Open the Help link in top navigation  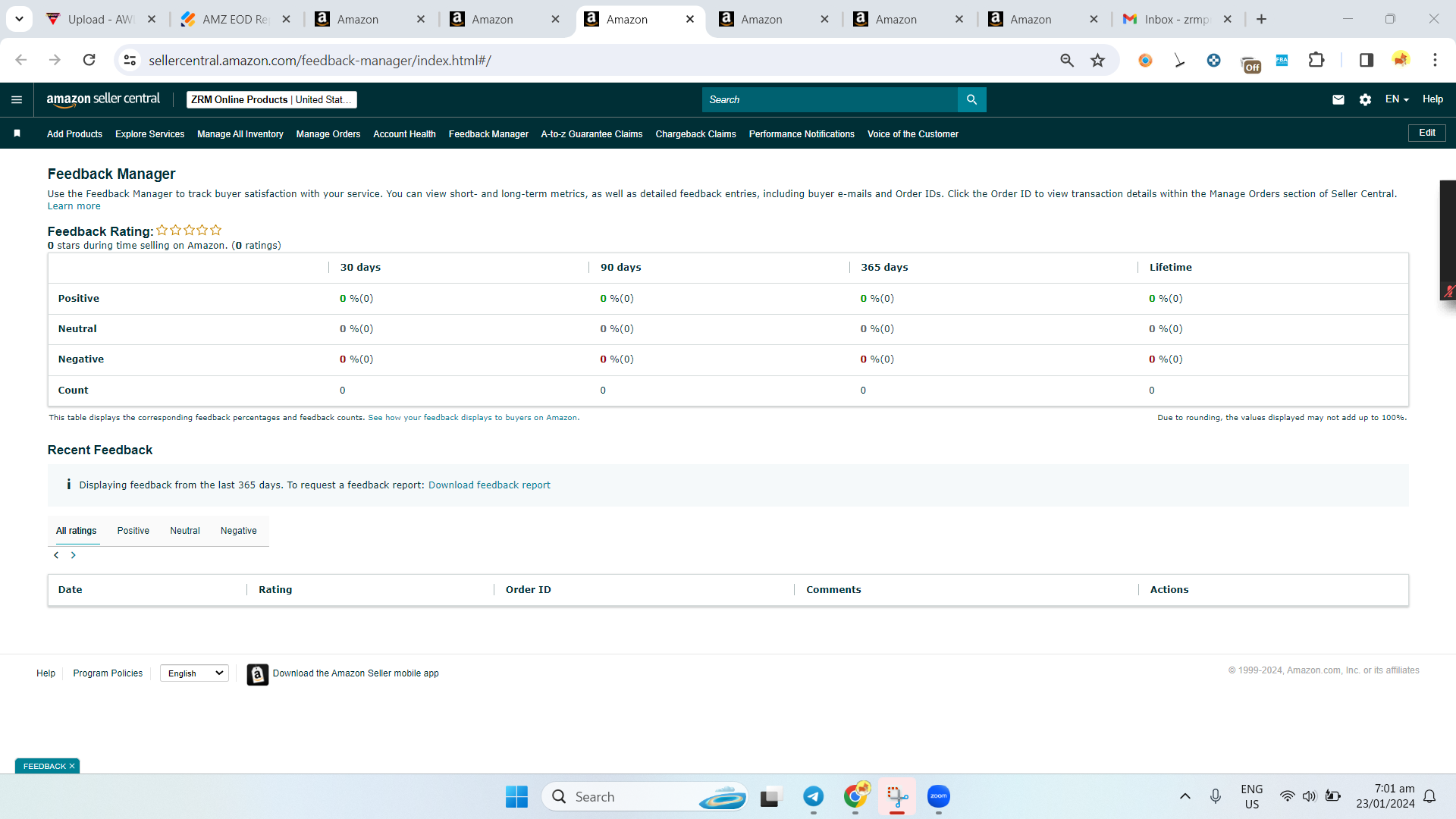[1432, 99]
